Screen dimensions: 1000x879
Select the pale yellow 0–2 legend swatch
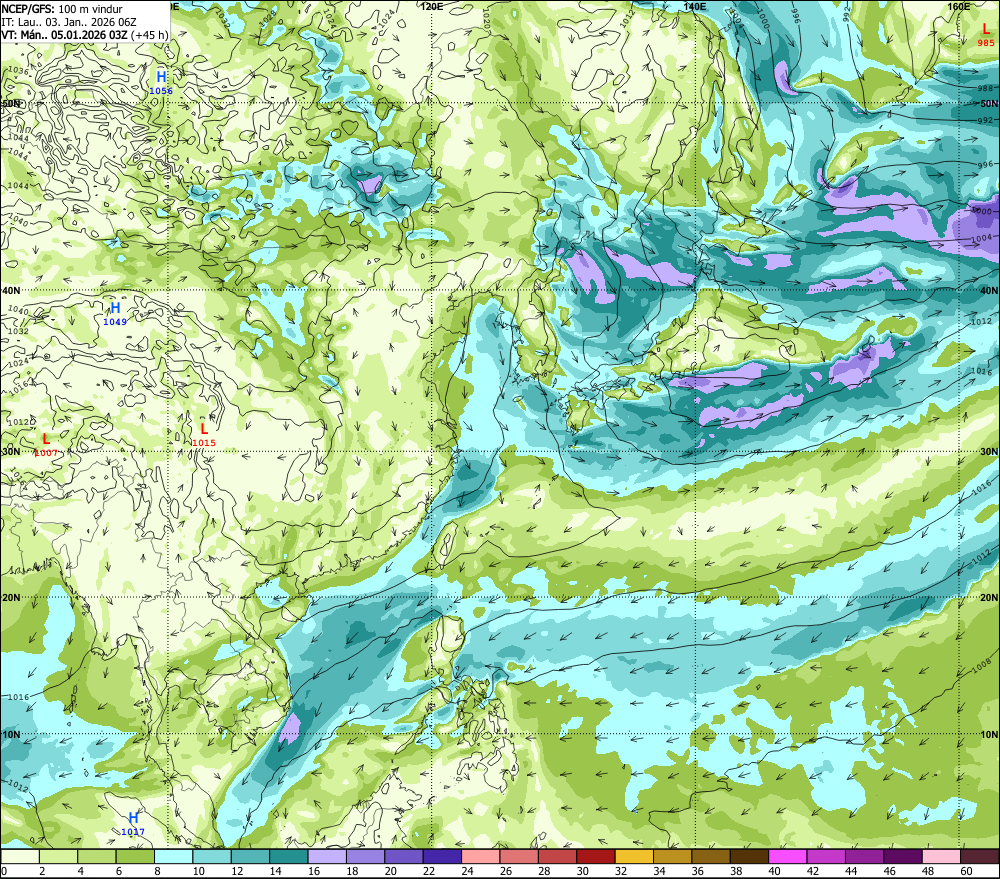click(20, 857)
